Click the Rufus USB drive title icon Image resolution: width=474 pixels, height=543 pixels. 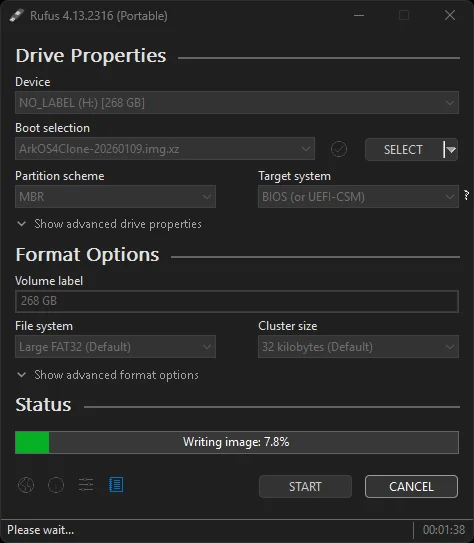point(16,15)
